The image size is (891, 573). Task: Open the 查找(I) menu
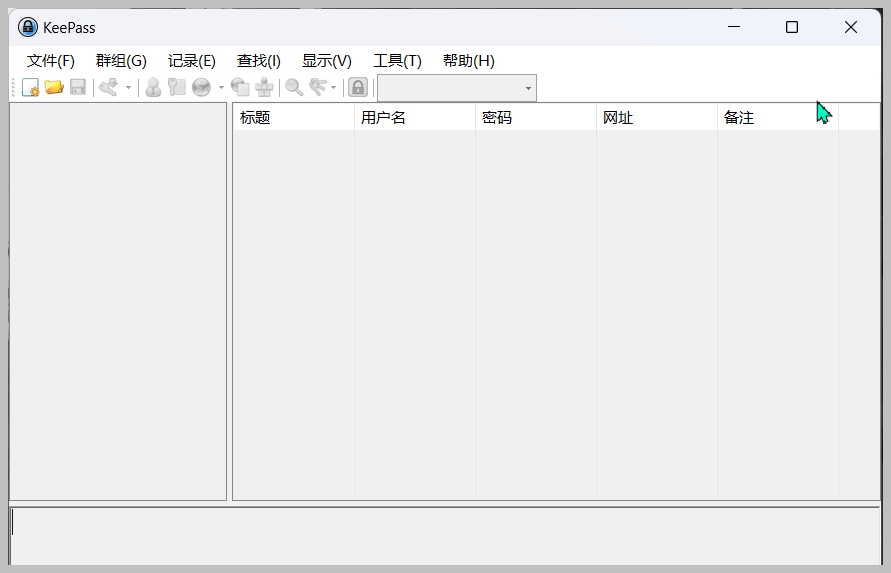(259, 61)
